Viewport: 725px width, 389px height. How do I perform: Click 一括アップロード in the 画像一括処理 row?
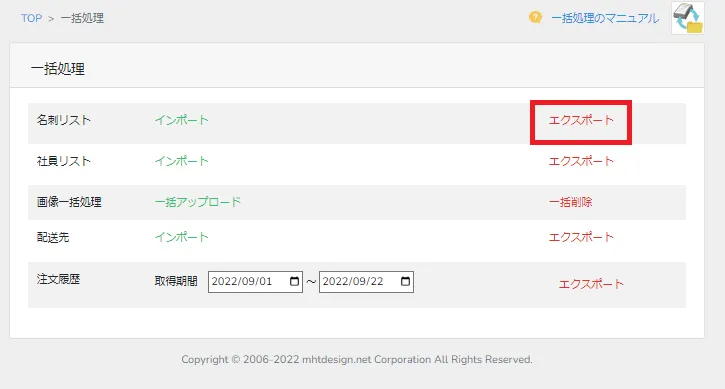click(x=197, y=202)
